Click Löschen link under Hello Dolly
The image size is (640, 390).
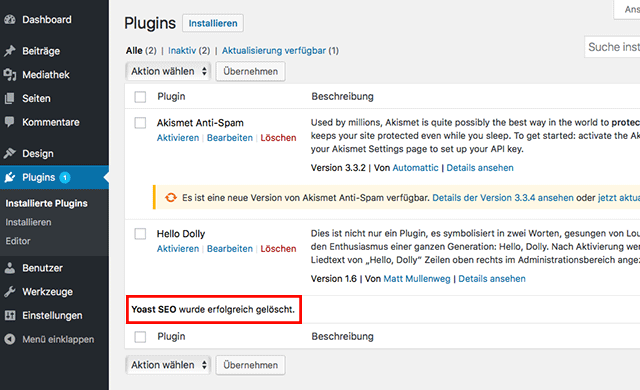click(278, 249)
